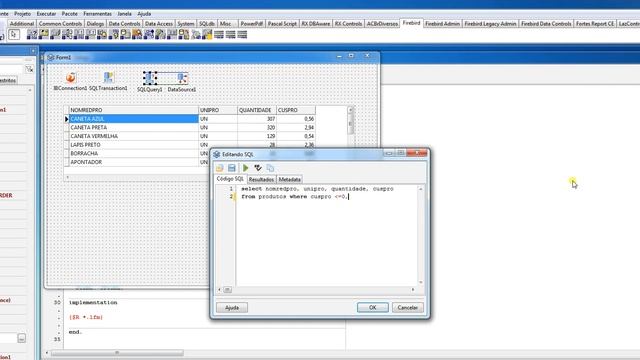Viewport: 640px width, 360px height.
Task: Select CANETA VERMELHA row in grid
Action: 190,136
